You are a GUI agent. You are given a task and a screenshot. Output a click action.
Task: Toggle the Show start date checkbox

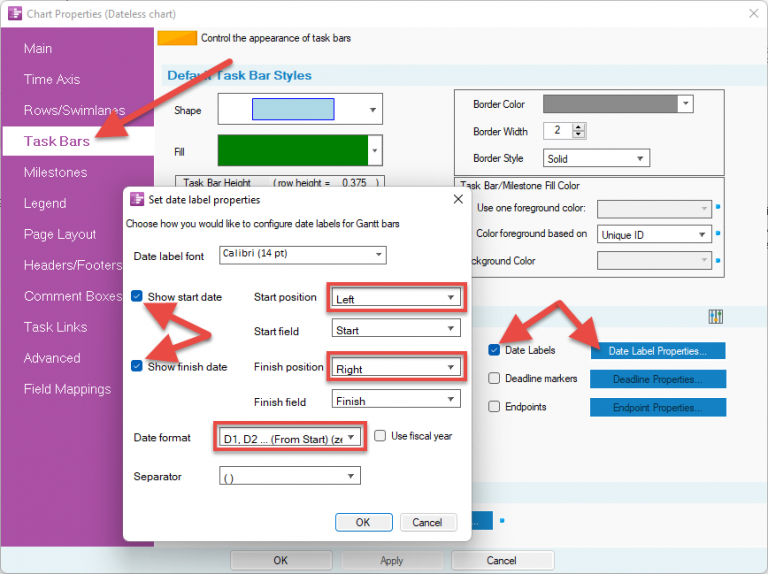[137, 297]
